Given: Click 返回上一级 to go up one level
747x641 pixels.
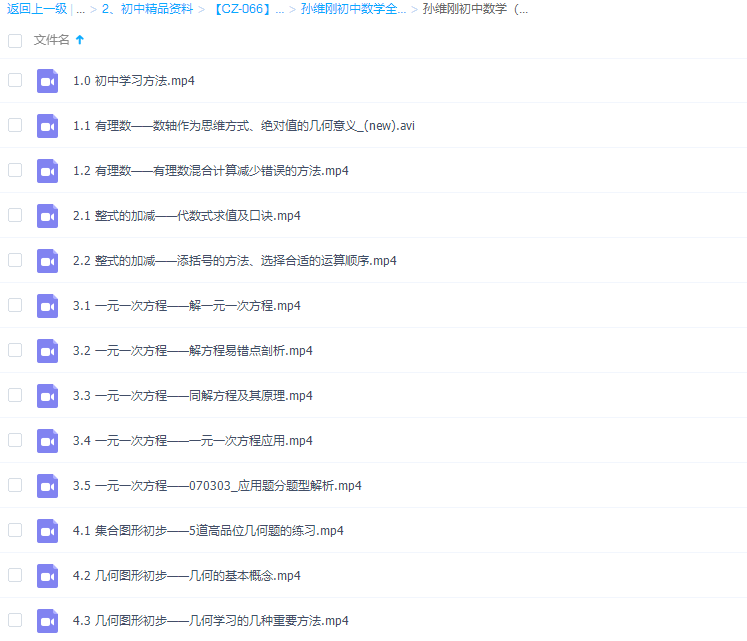Looking at the screenshot, I should 37,10.
